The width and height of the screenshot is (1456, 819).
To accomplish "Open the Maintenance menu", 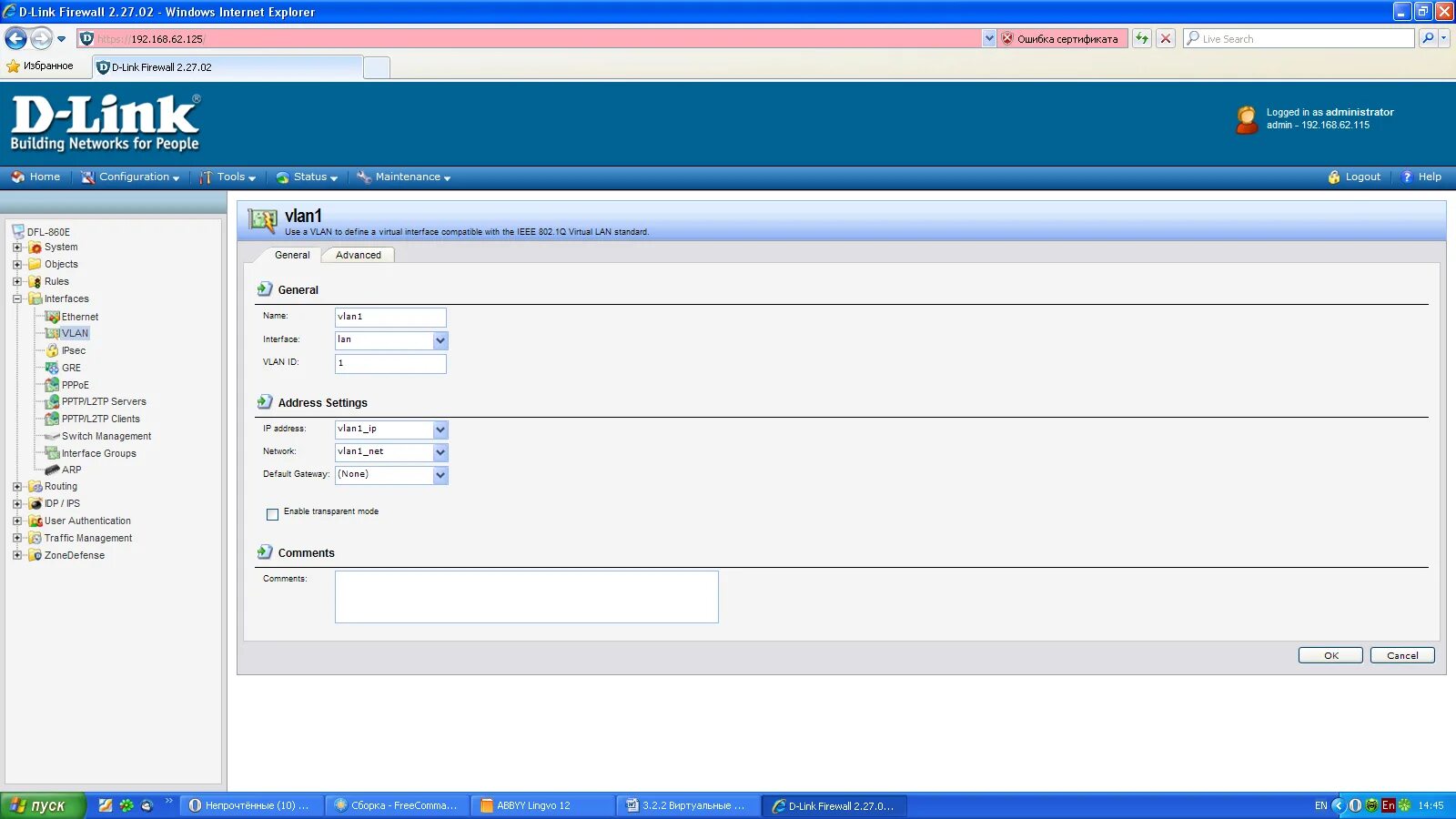I will (404, 177).
